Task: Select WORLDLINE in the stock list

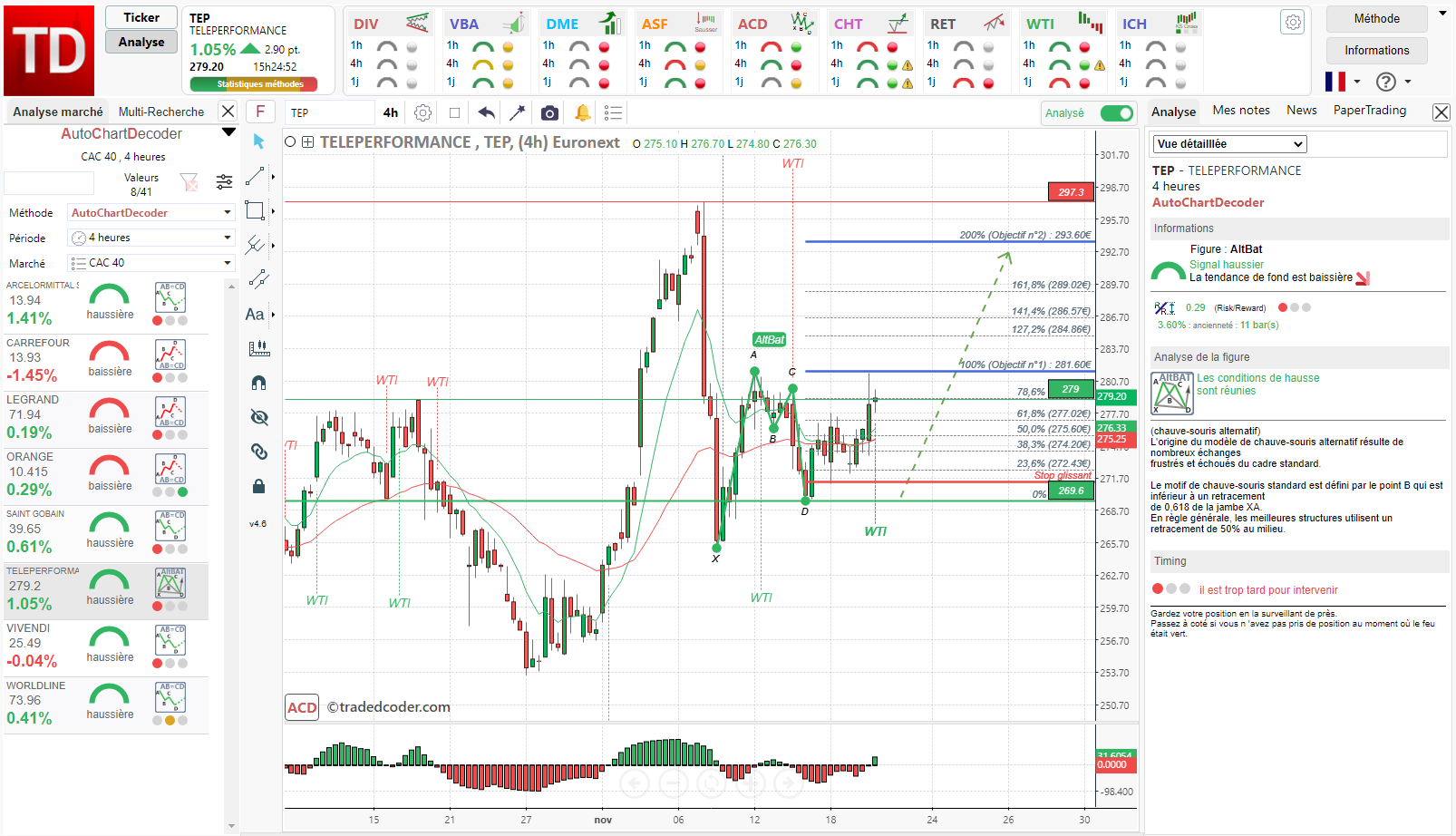Action: (106, 705)
